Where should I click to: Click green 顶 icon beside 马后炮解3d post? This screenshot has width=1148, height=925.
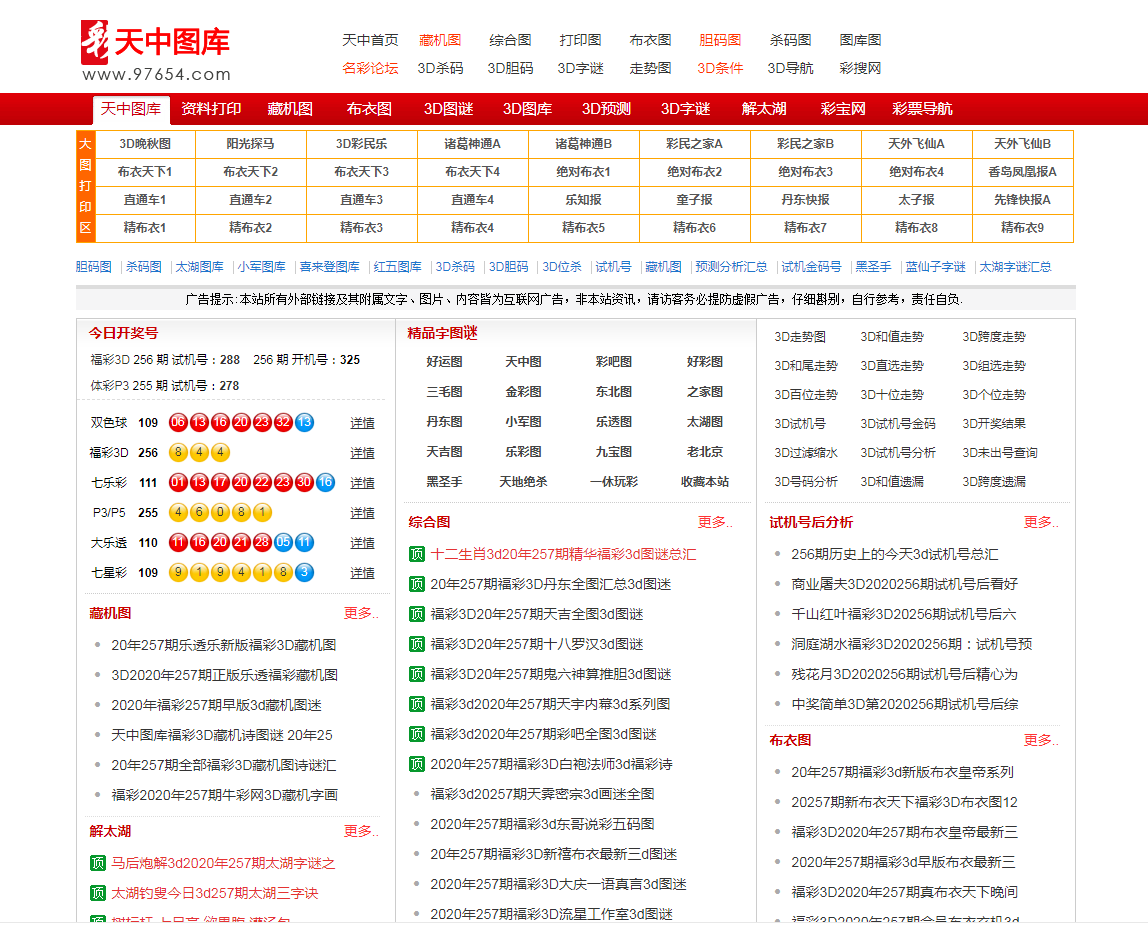click(x=97, y=863)
